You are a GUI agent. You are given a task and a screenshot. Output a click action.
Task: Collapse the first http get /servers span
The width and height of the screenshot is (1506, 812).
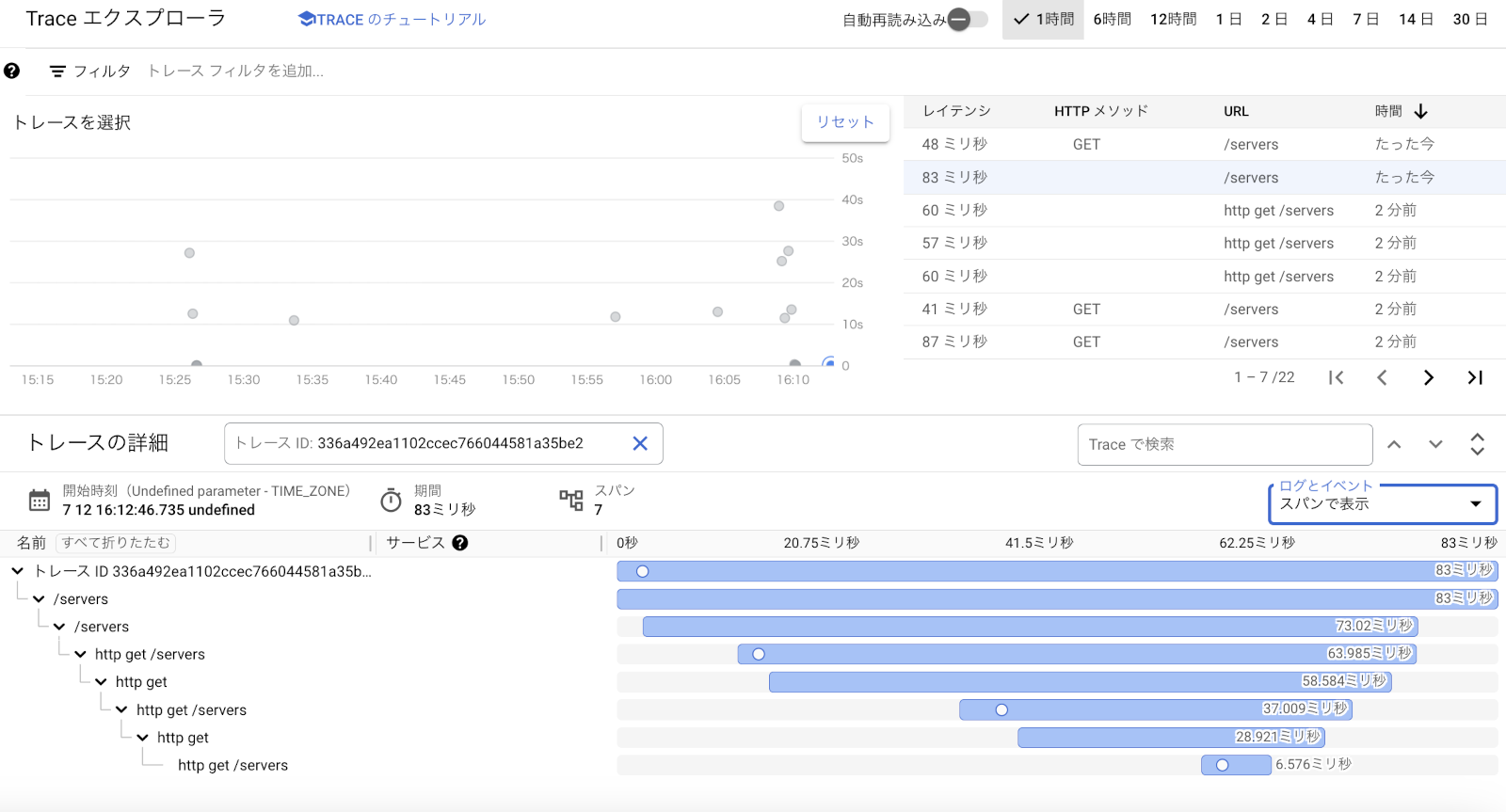[80, 654]
